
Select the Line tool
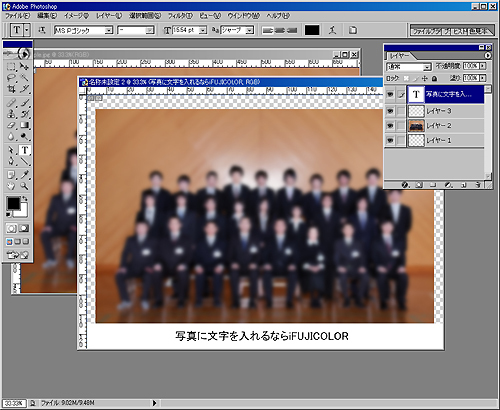click(x=24, y=162)
